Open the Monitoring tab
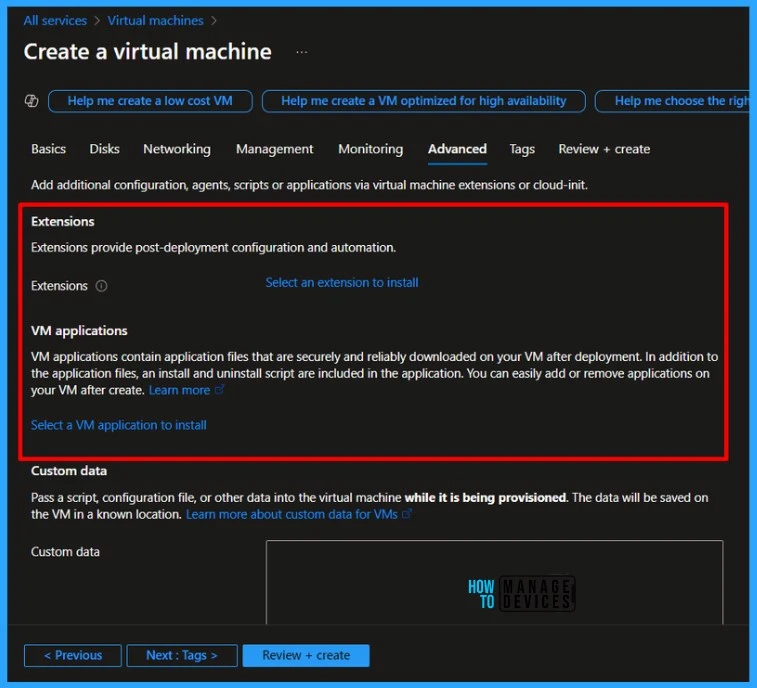This screenshot has height=688, width=757. coord(370,149)
